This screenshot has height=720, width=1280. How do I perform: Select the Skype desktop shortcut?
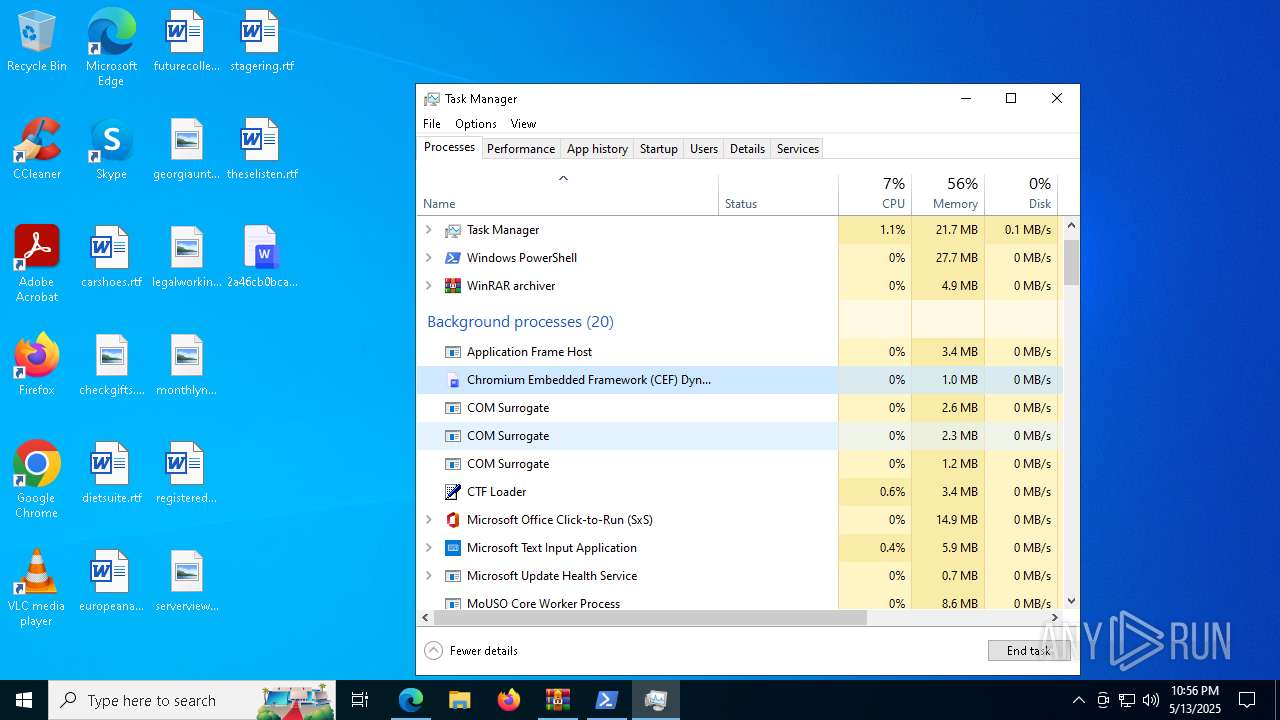111,149
